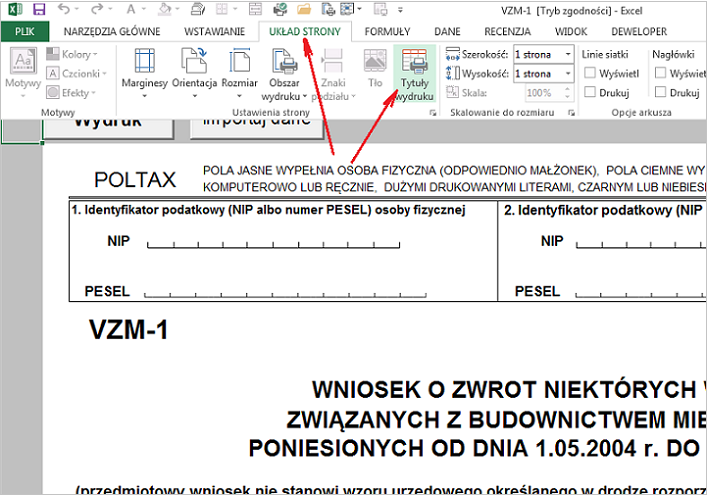
Task: Click the fill color paint bucket icon
Action: point(164,9)
